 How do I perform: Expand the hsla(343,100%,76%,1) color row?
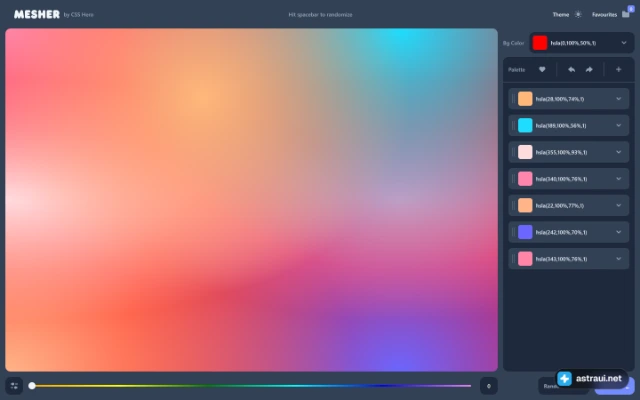pyautogui.click(x=618, y=259)
